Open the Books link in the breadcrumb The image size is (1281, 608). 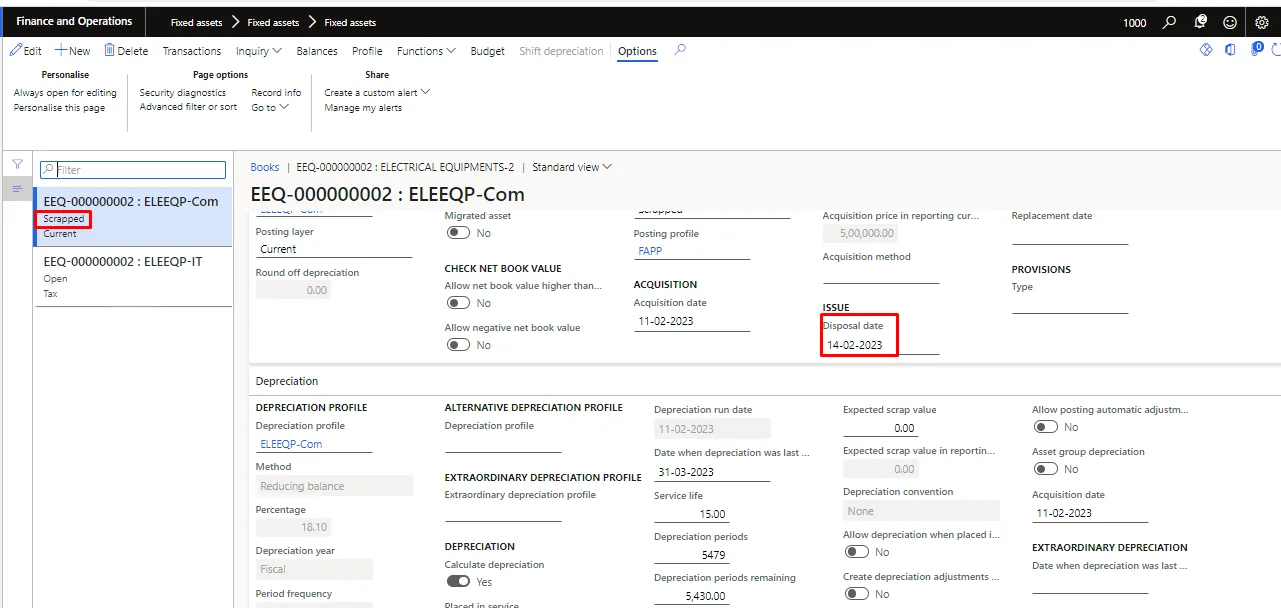tap(265, 167)
